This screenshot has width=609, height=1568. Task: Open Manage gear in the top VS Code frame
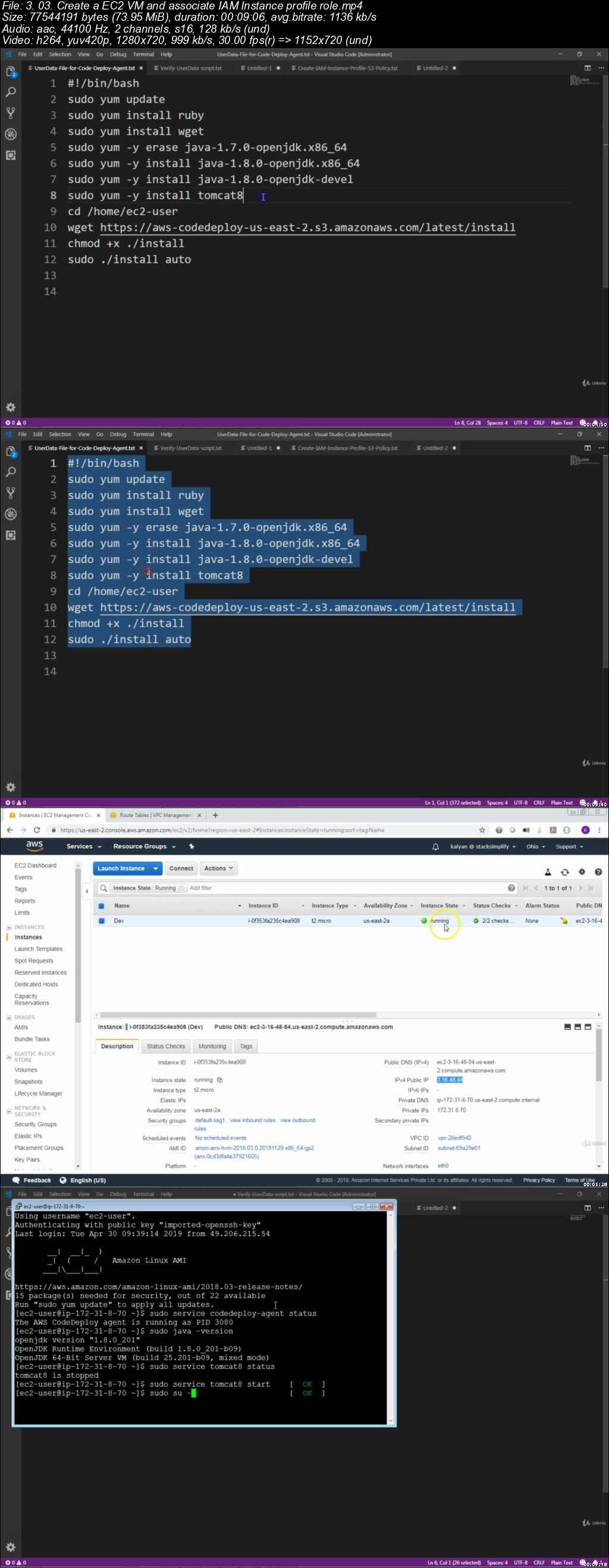click(x=10, y=407)
